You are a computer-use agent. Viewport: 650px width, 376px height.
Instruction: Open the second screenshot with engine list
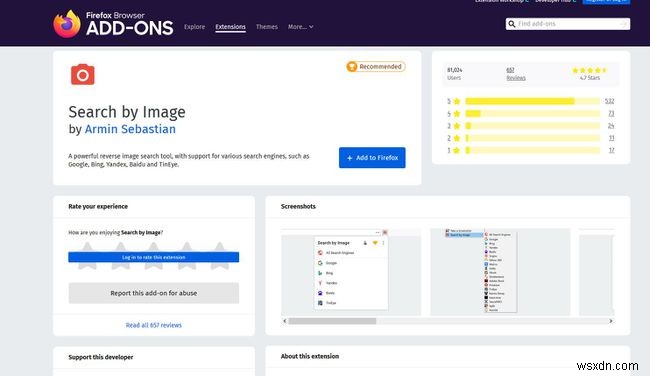500,272
